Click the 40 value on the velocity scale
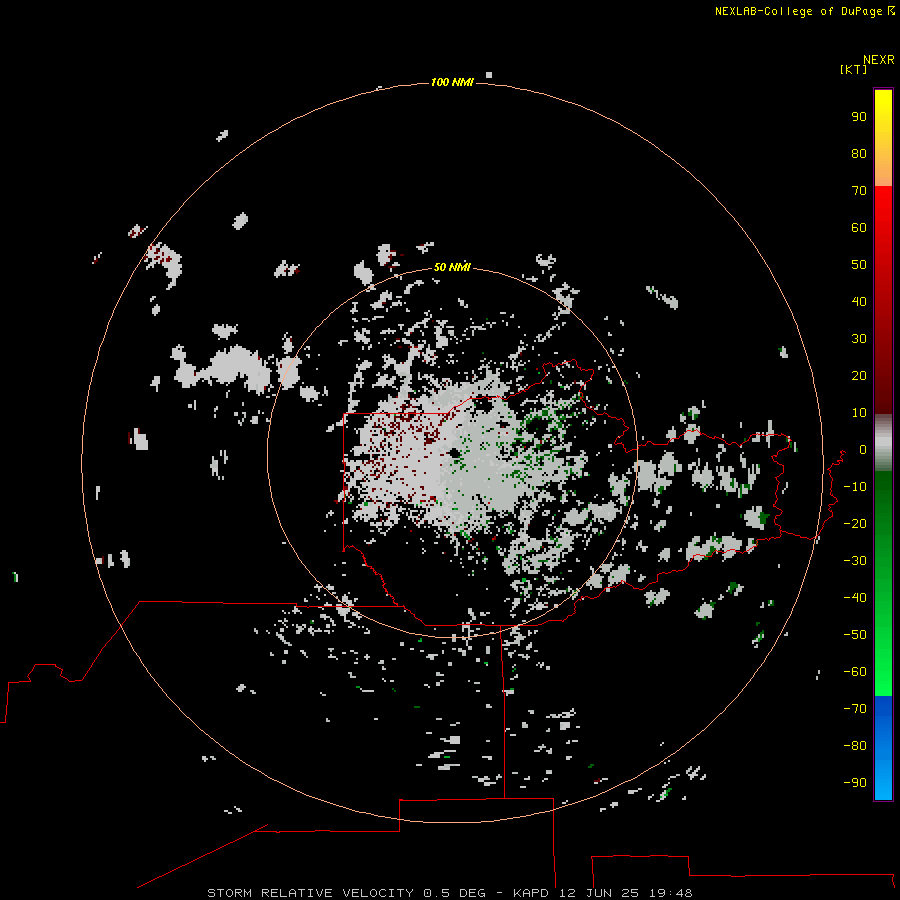This screenshot has width=900, height=900. [859, 301]
